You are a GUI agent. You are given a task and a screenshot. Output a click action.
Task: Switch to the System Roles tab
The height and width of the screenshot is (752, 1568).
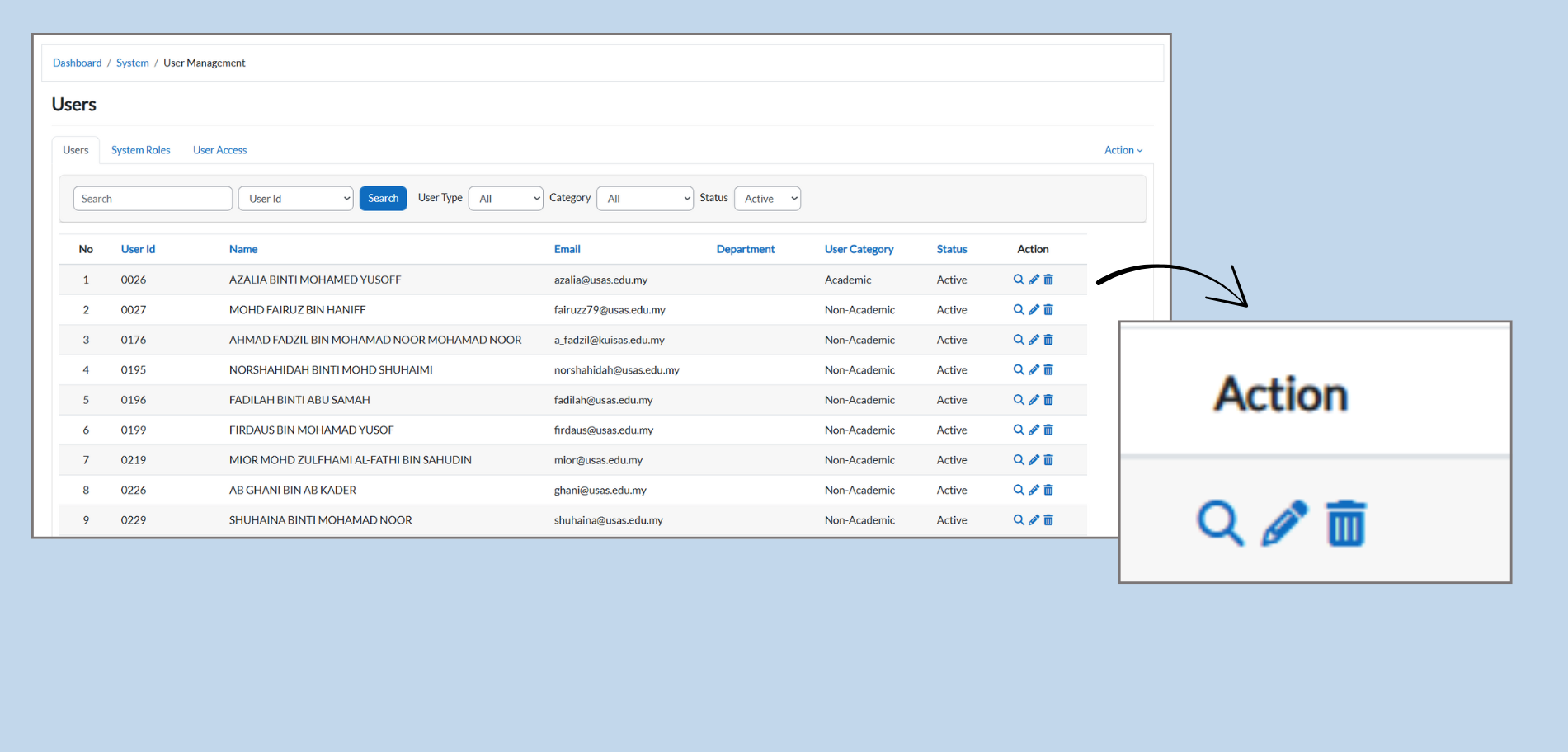point(140,150)
